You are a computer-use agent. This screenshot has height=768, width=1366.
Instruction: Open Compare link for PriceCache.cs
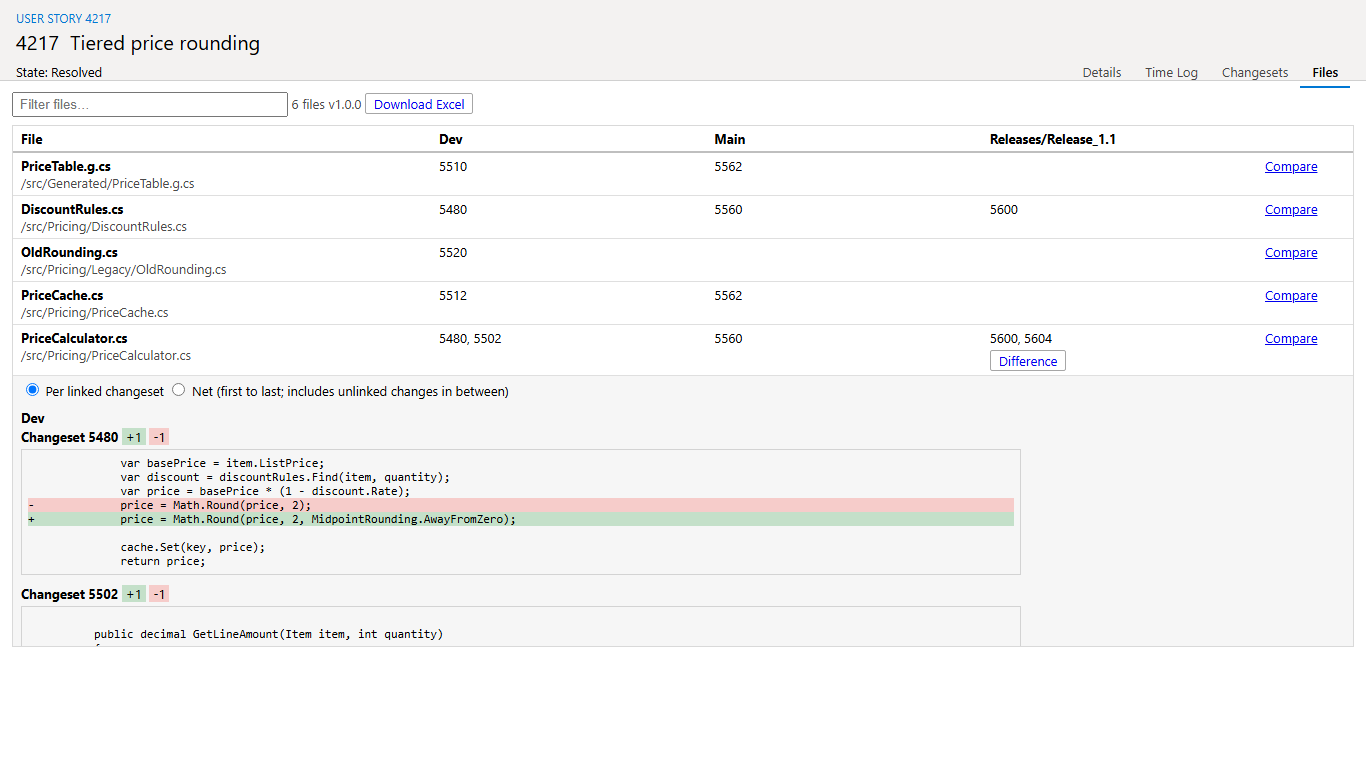(x=1291, y=296)
